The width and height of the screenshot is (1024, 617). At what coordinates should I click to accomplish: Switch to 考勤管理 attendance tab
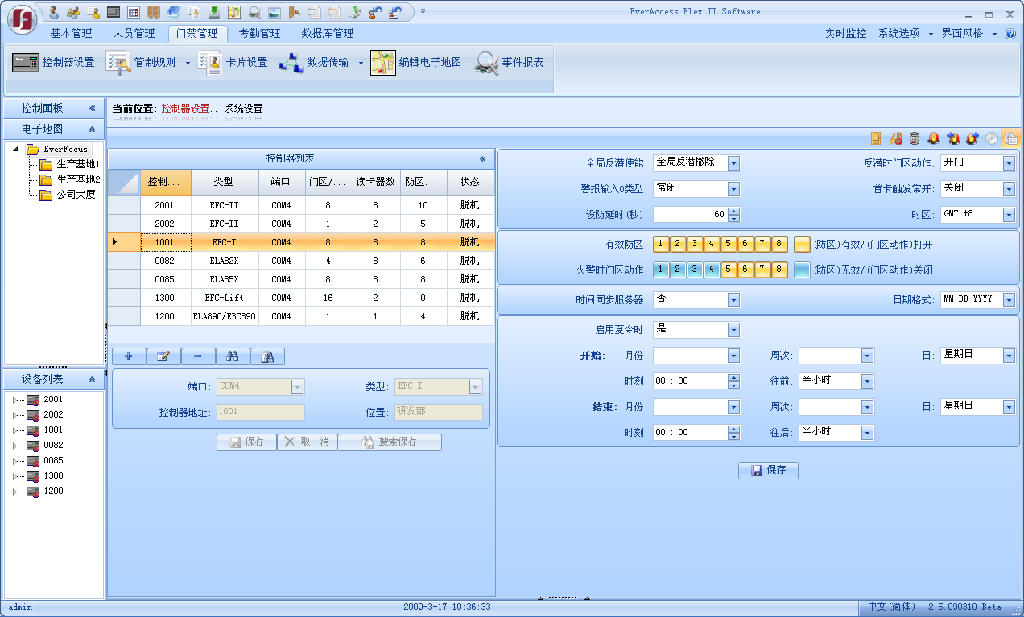pyautogui.click(x=259, y=33)
